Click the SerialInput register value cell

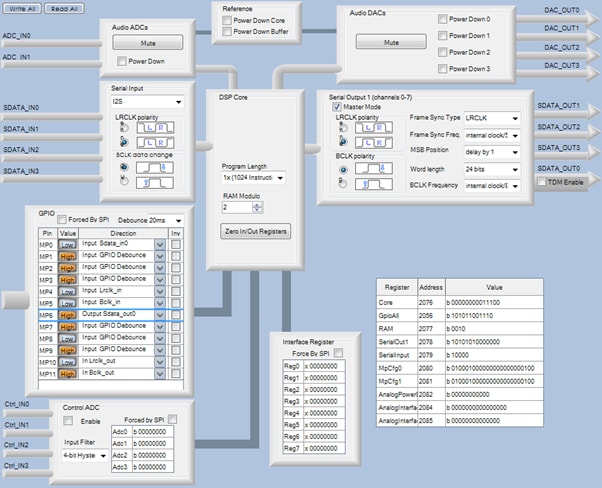(494, 355)
